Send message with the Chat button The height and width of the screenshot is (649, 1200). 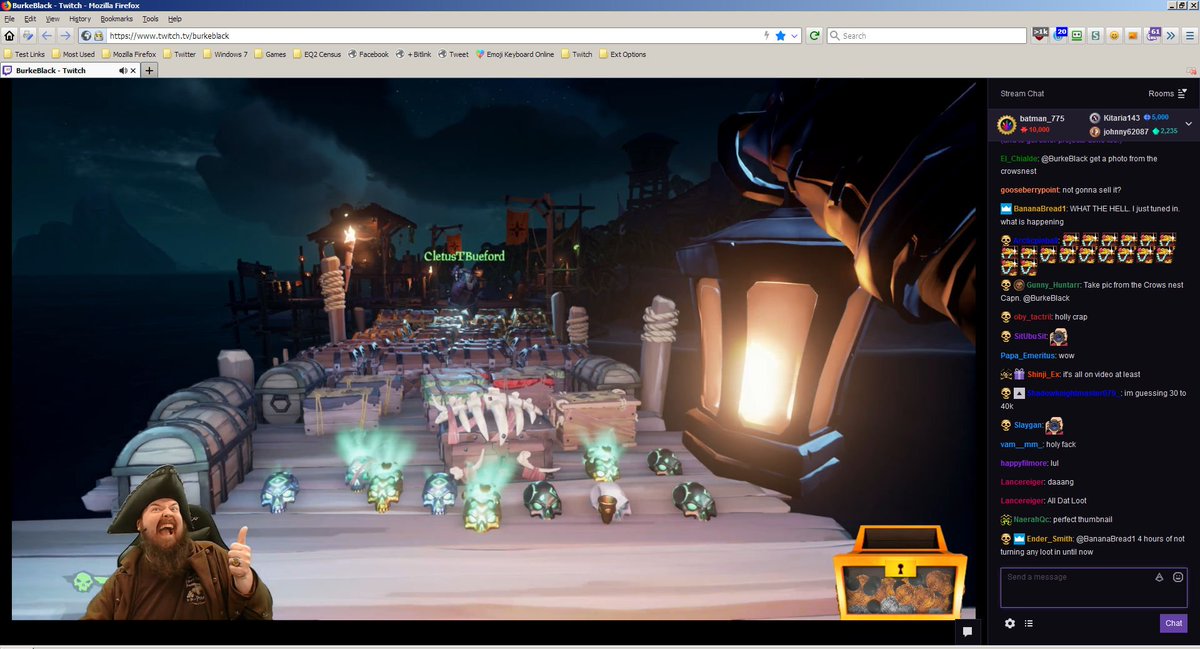point(1174,623)
